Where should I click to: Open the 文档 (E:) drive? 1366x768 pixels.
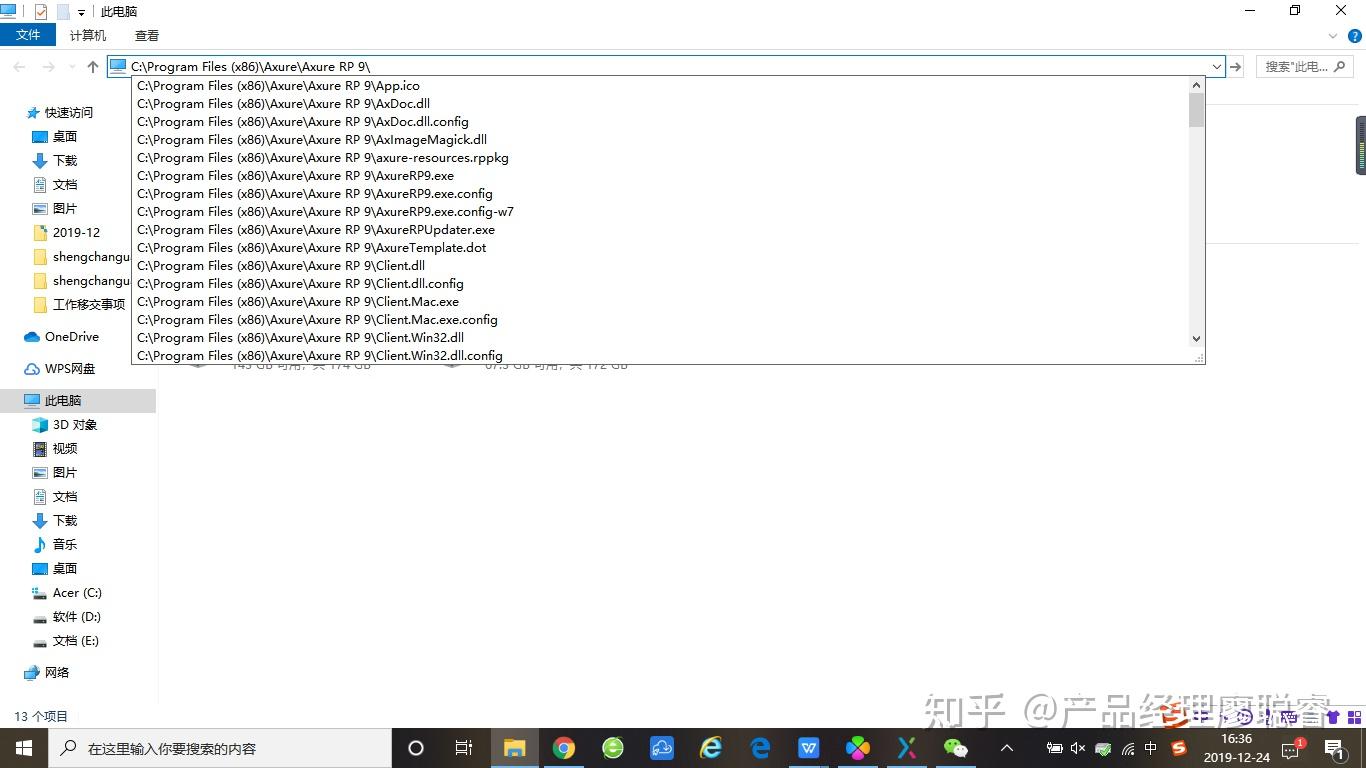click(x=76, y=641)
